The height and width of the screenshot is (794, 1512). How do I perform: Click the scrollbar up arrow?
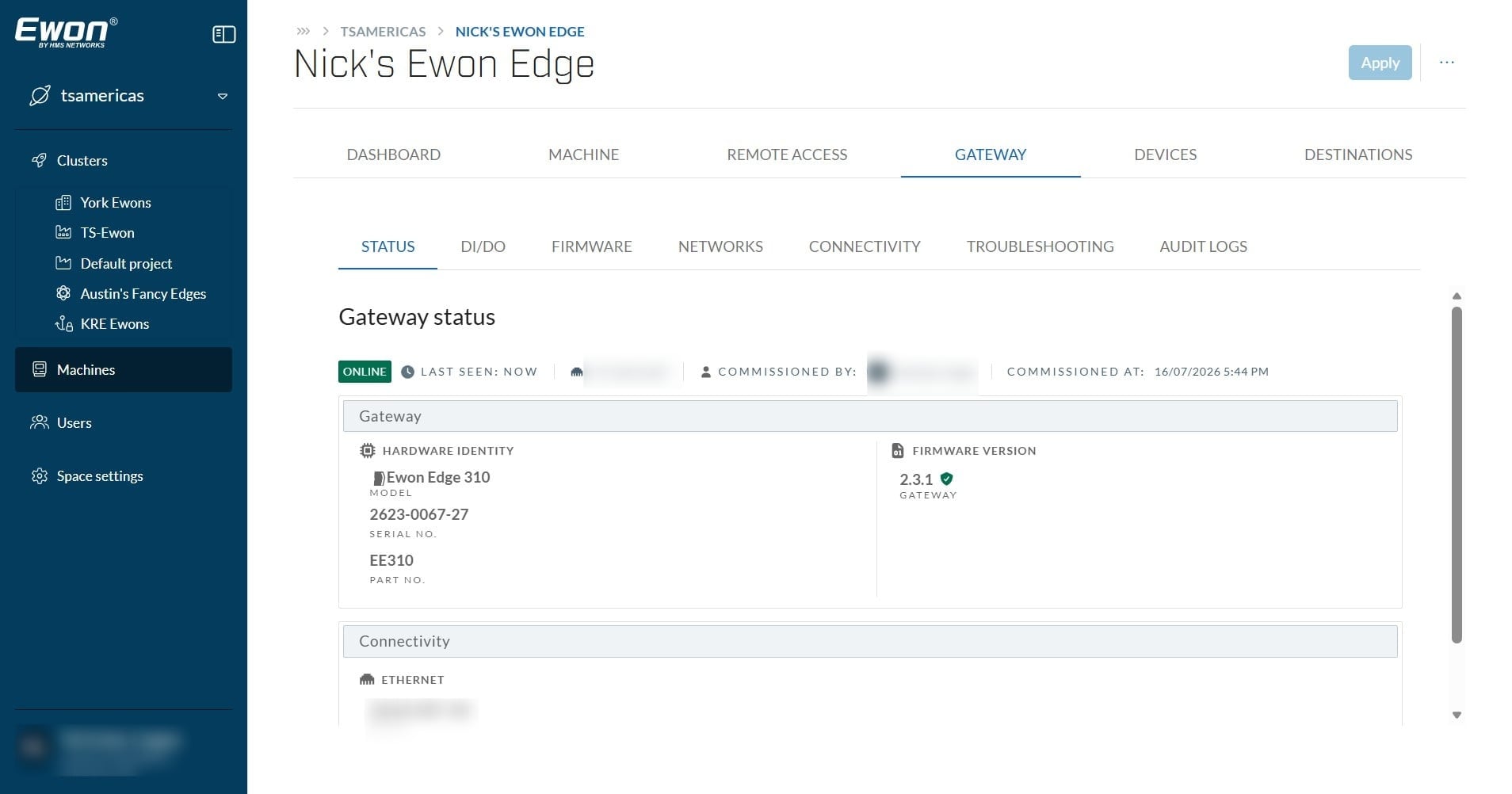1457,296
